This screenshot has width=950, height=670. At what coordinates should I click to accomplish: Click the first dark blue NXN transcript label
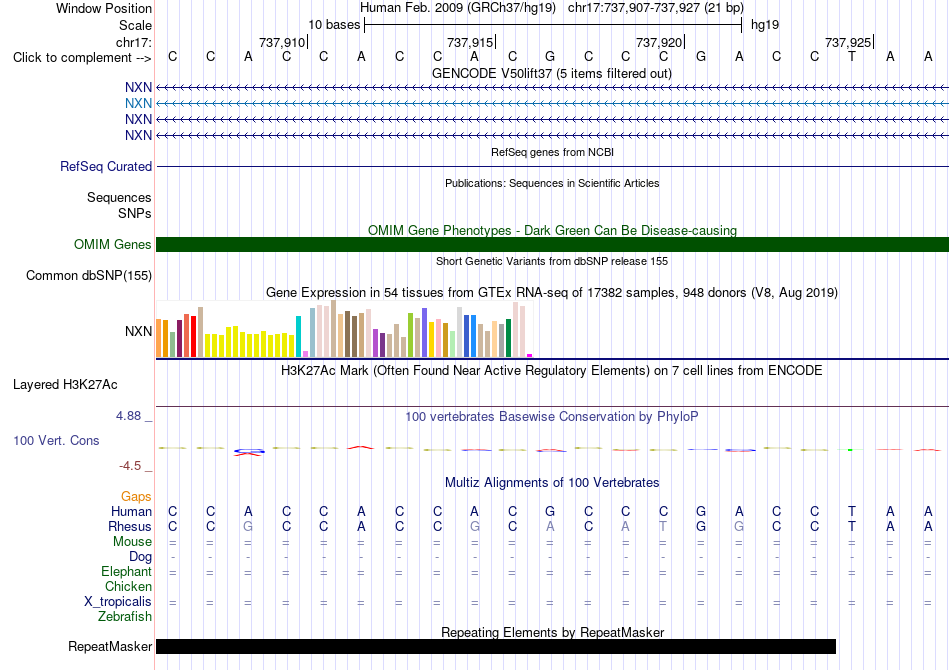click(138, 88)
